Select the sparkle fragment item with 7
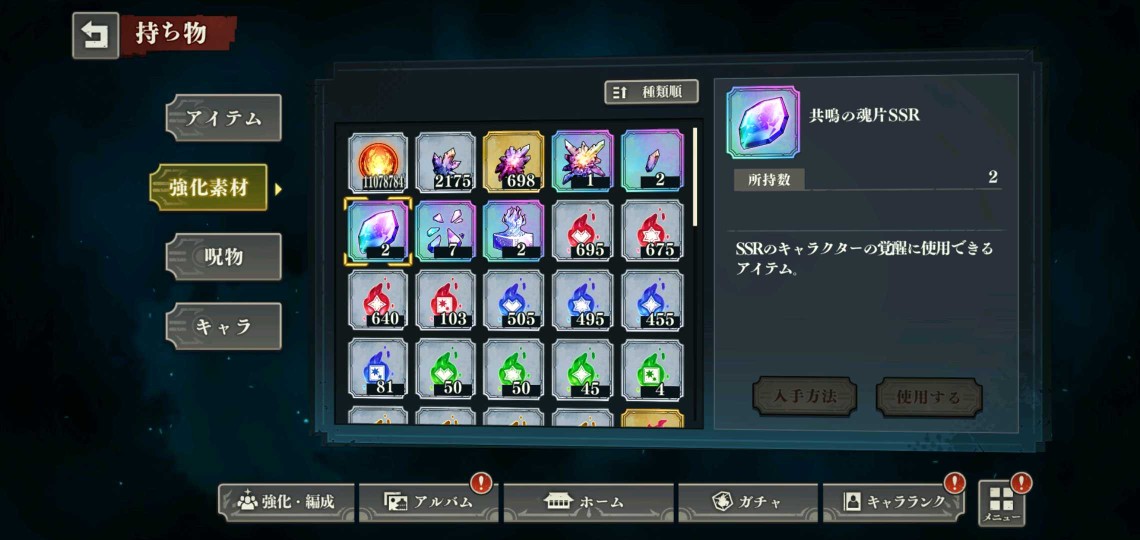This screenshot has height=540, width=1140. point(446,230)
